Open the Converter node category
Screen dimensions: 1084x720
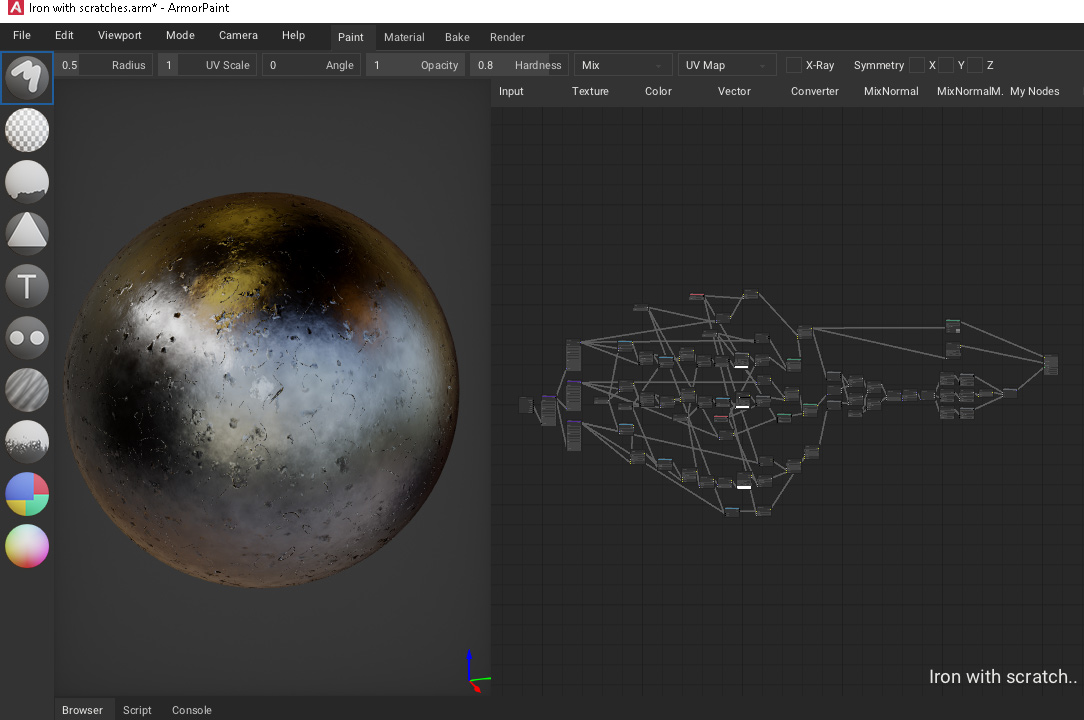(x=814, y=91)
